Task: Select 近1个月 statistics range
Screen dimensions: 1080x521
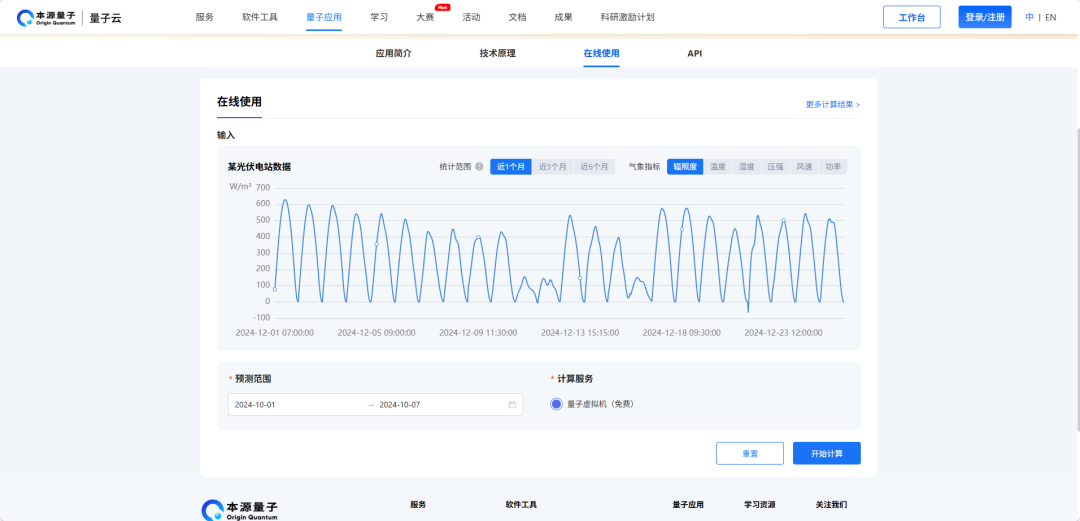Action: pos(511,167)
